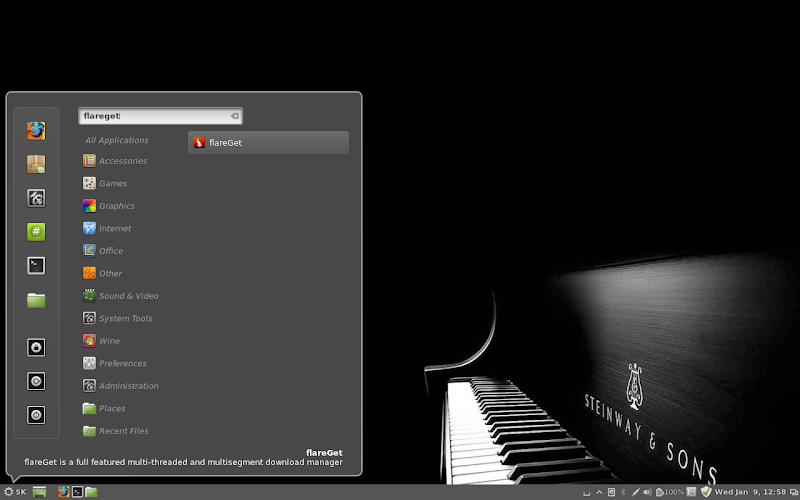Launch the XChat hash icon in favorites
This screenshot has width=800, height=500.
point(36,232)
